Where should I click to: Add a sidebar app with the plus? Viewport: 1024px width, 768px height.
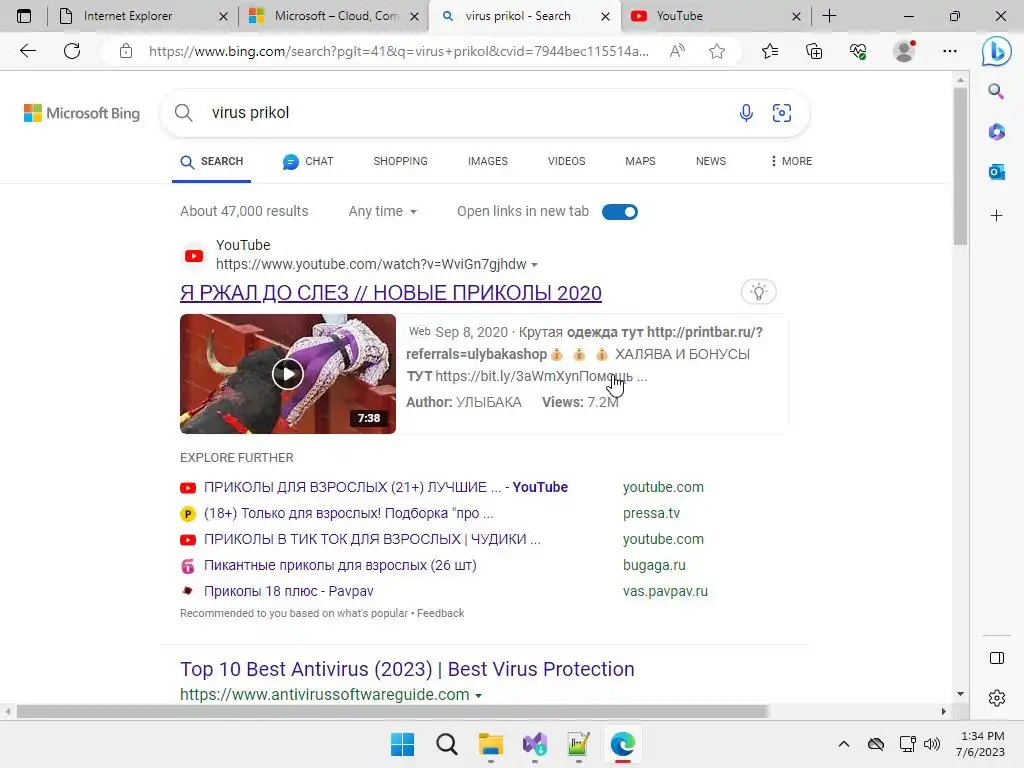coord(996,216)
